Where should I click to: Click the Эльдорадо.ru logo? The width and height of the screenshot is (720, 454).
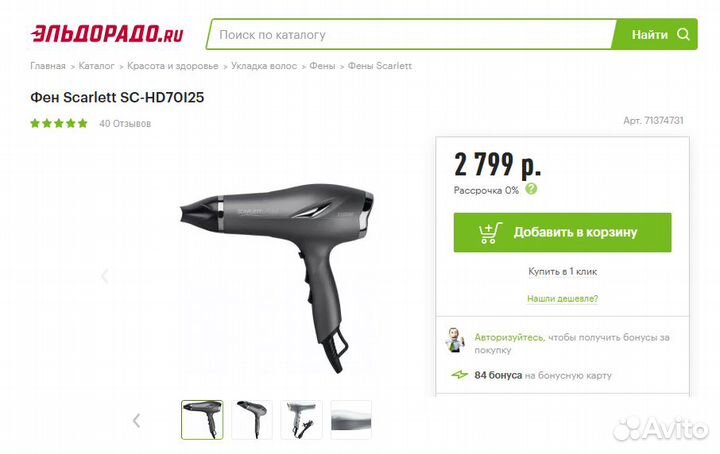tap(107, 34)
